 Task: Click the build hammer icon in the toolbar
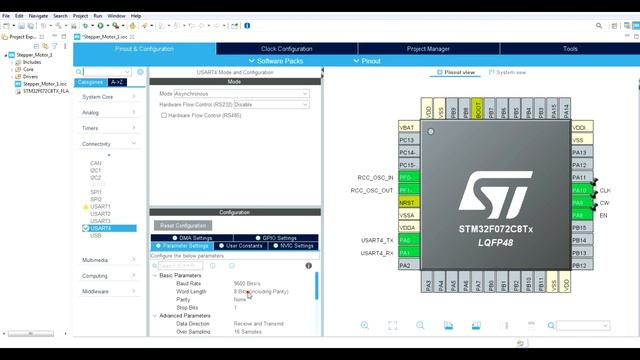click(58, 26)
